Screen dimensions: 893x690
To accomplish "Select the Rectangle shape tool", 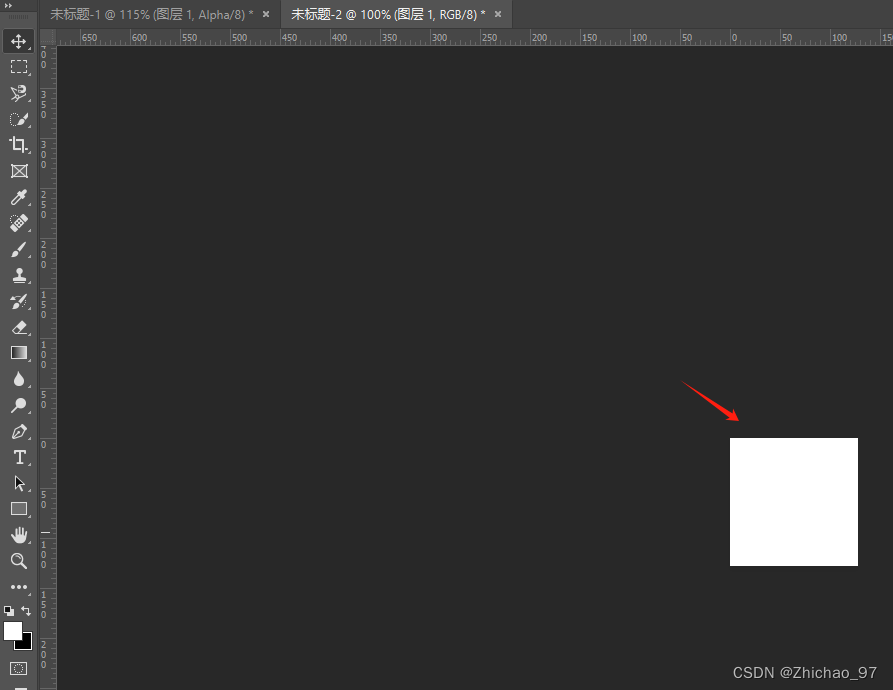I will (19, 509).
